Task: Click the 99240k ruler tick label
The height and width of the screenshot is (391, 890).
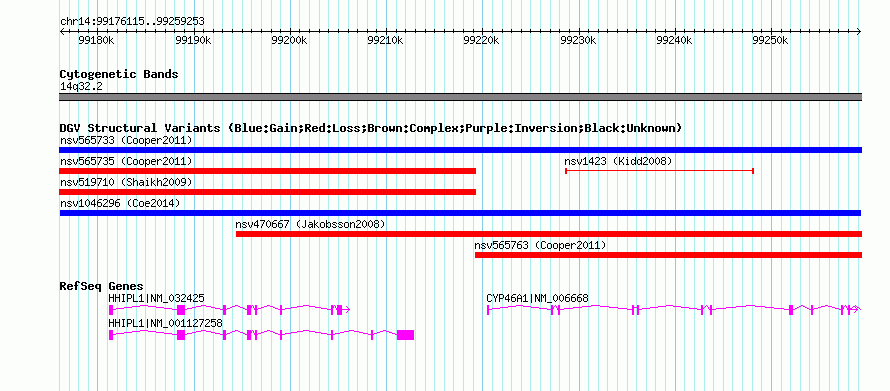Action: (x=674, y=40)
